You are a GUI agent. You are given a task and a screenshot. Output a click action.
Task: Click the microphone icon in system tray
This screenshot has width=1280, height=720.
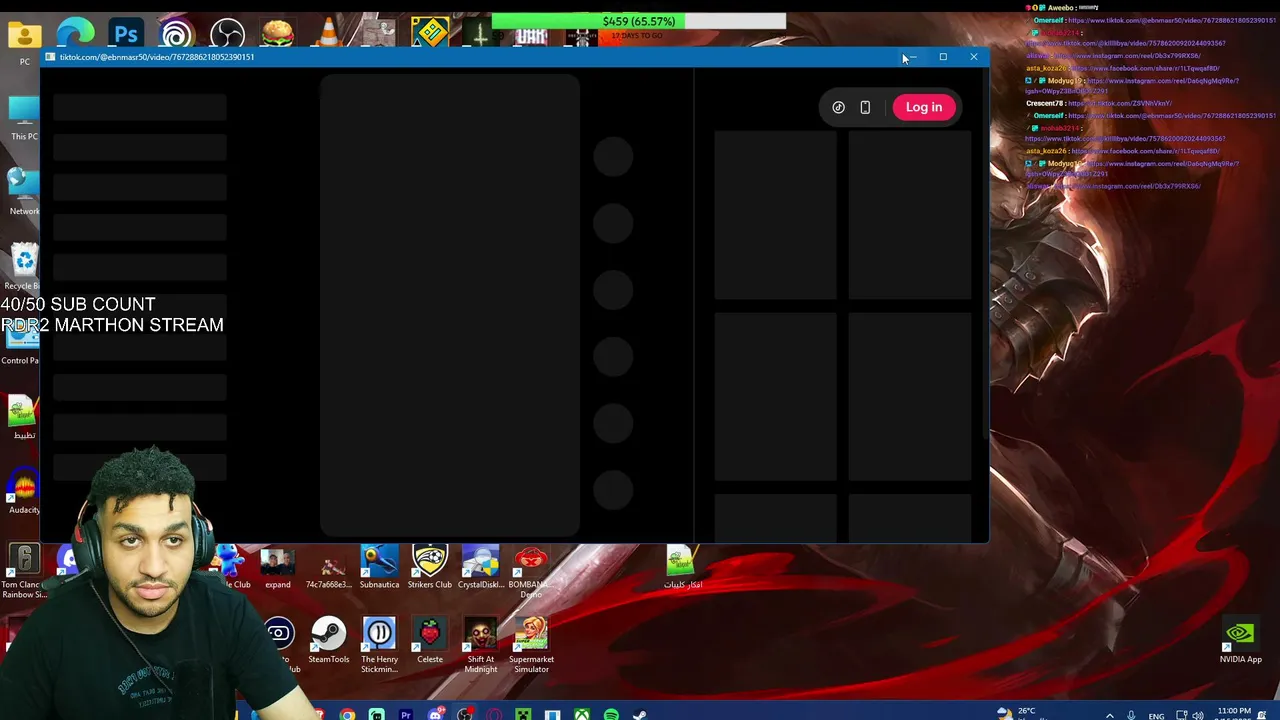pos(1131,715)
